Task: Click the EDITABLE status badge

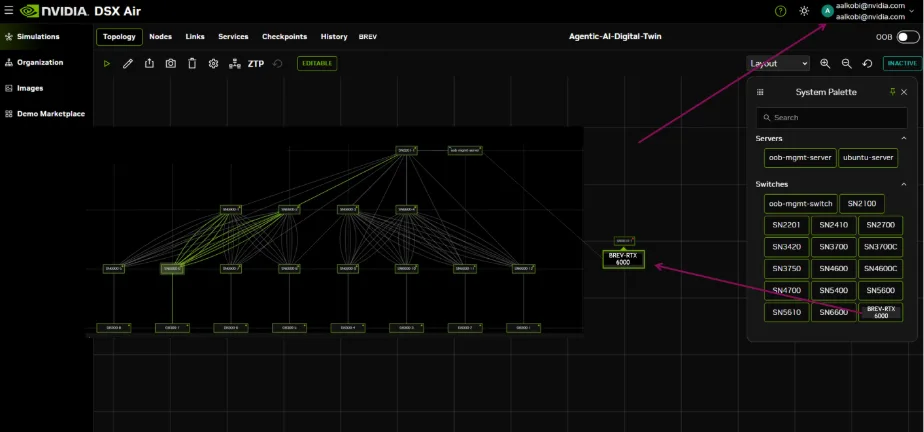Action: [x=317, y=64]
